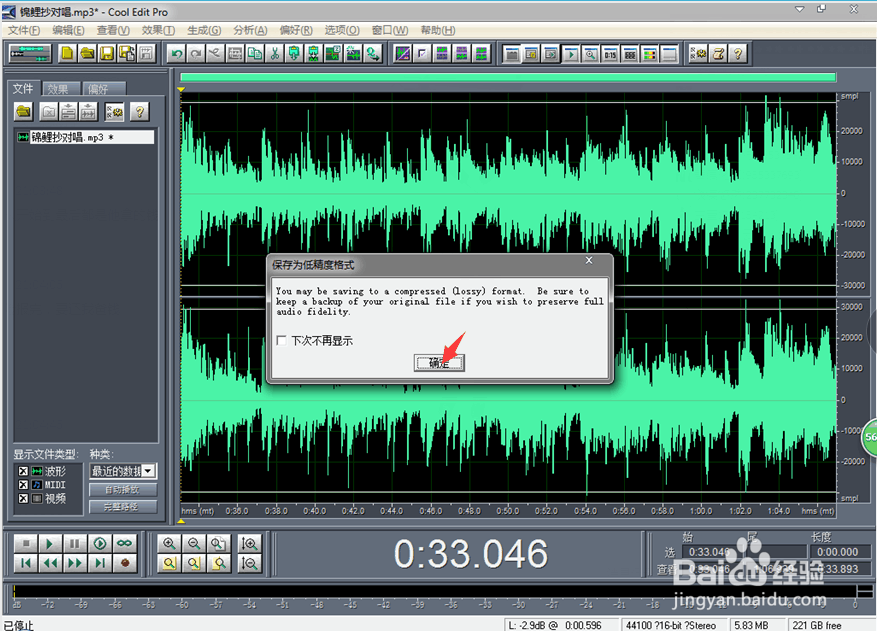Zoom in vertically with the arrow magnifier
Image resolution: width=877 pixels, height=631 pixels.
[249, 543]
